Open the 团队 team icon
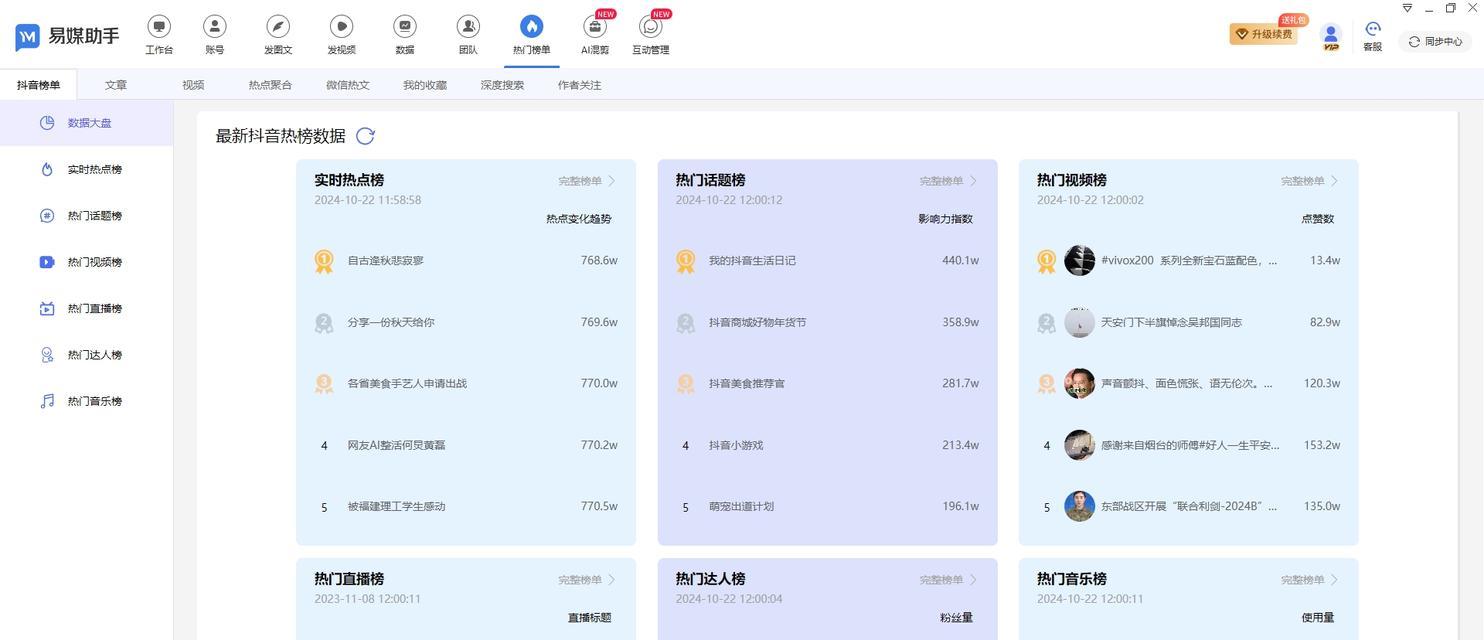The height and width of the screenshot is (640, 1484). 468,27
